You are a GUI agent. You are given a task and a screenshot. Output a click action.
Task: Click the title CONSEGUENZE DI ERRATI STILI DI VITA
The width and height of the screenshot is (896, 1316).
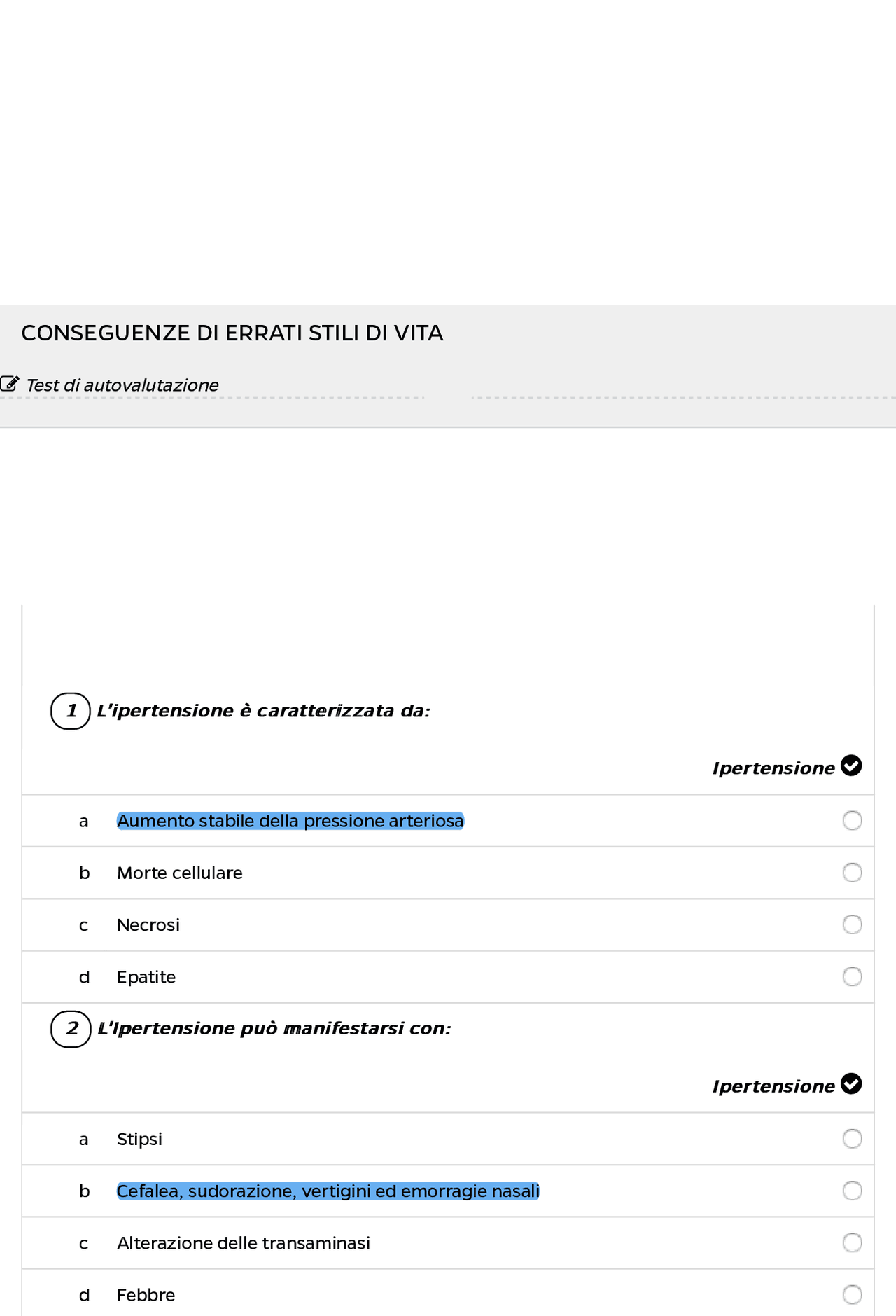coord(233,333)
